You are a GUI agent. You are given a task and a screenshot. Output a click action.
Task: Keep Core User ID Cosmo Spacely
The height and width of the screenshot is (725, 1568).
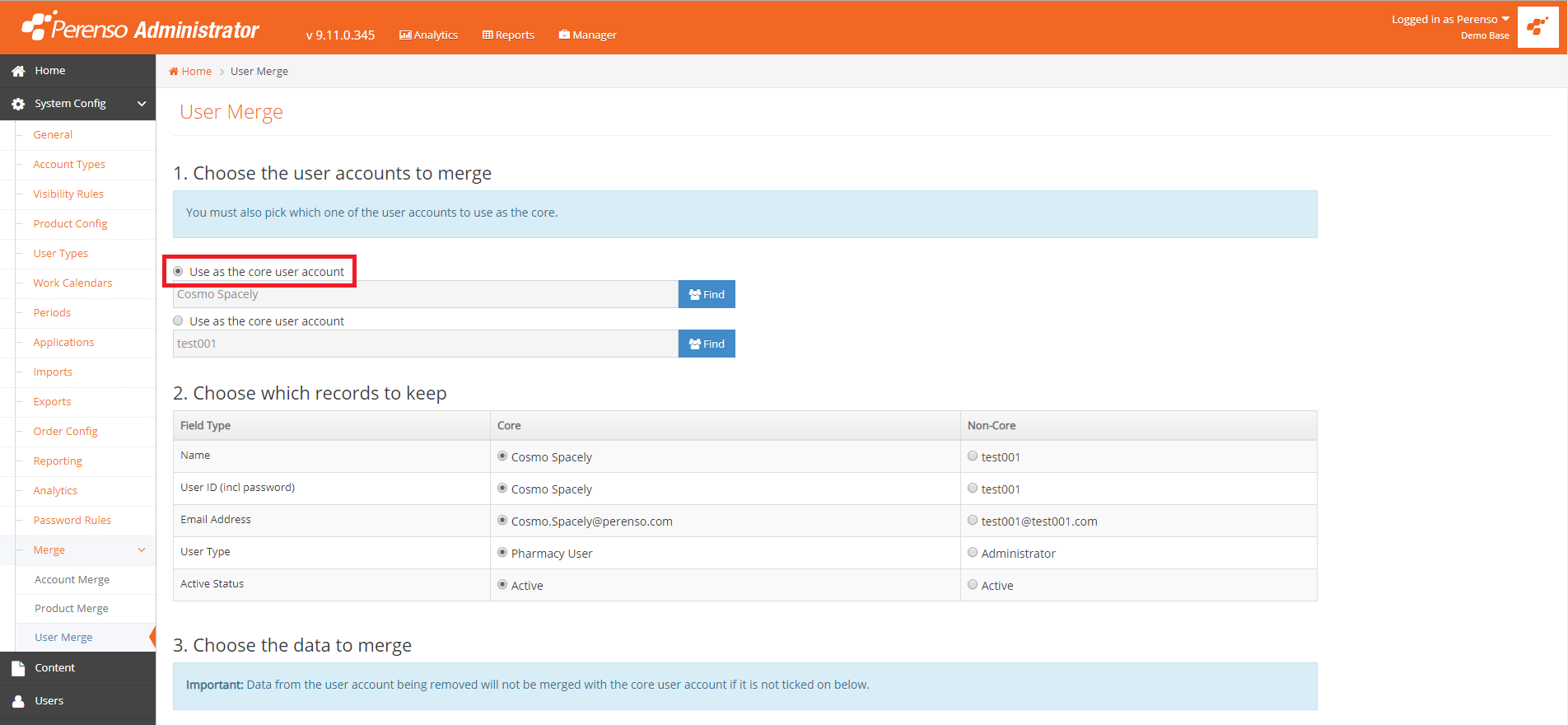(502, 488)
